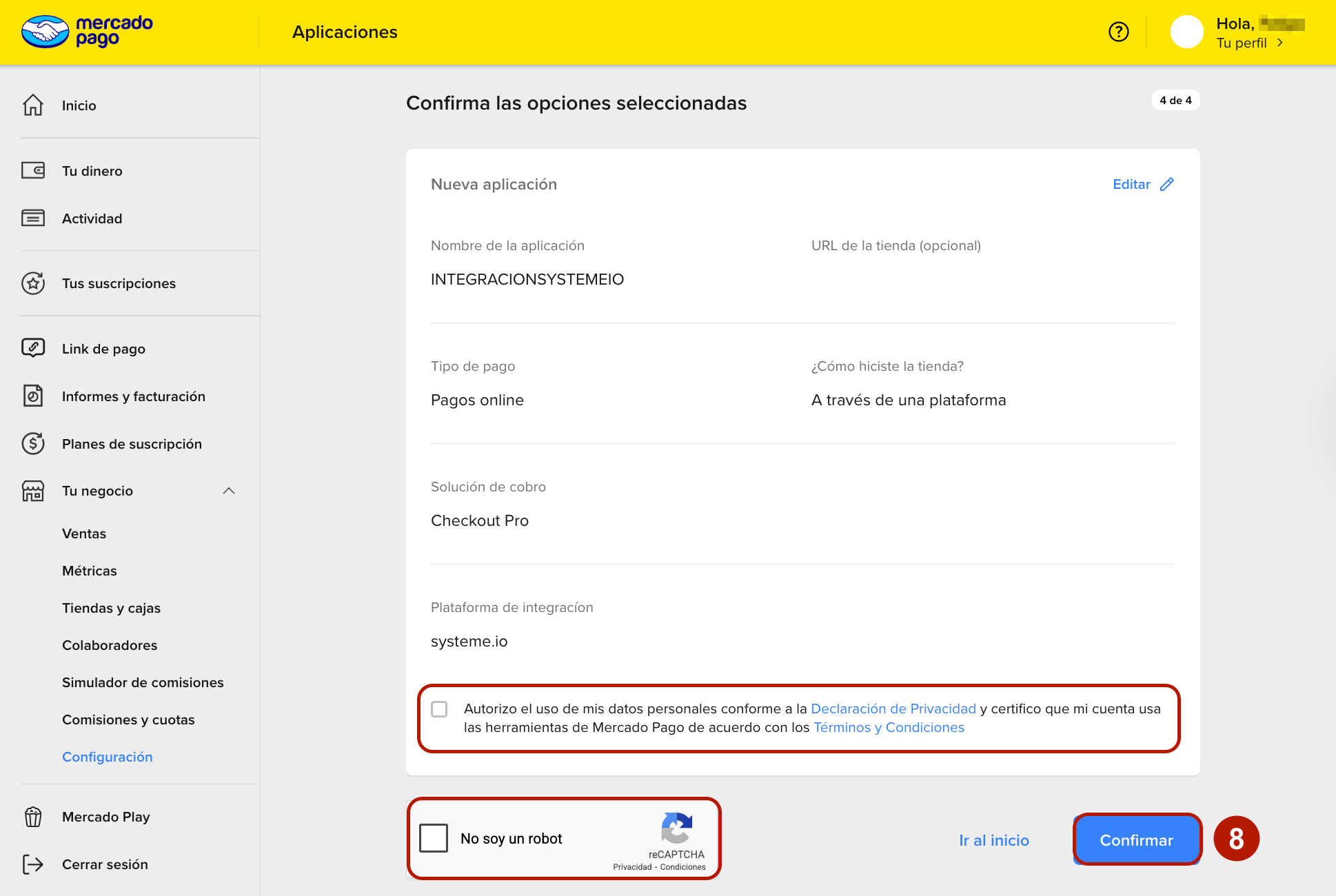Click the Cerrar sesión logout icon

point(33,864)
